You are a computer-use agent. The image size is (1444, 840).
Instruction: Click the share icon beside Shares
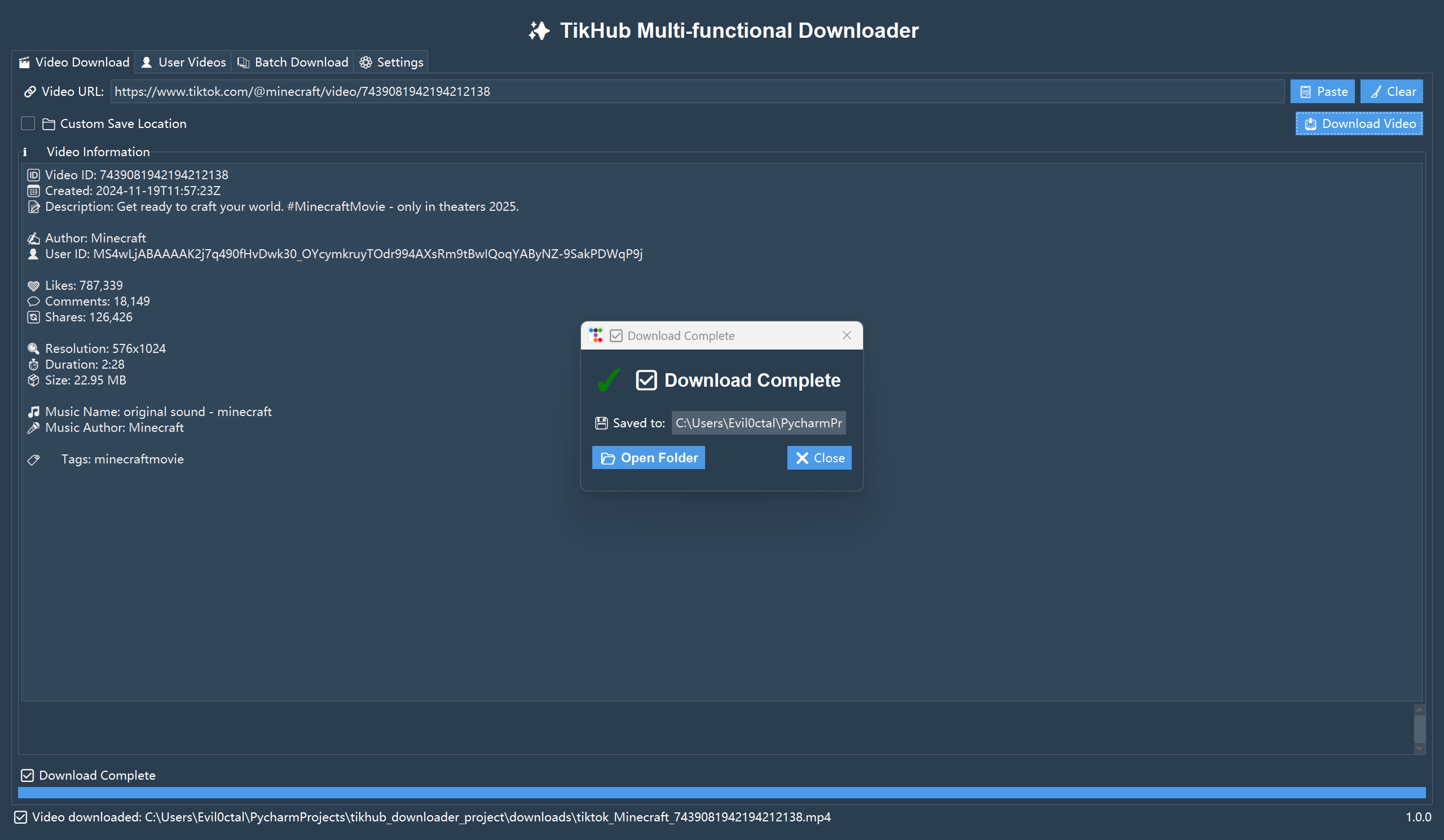tap(34, 317)
